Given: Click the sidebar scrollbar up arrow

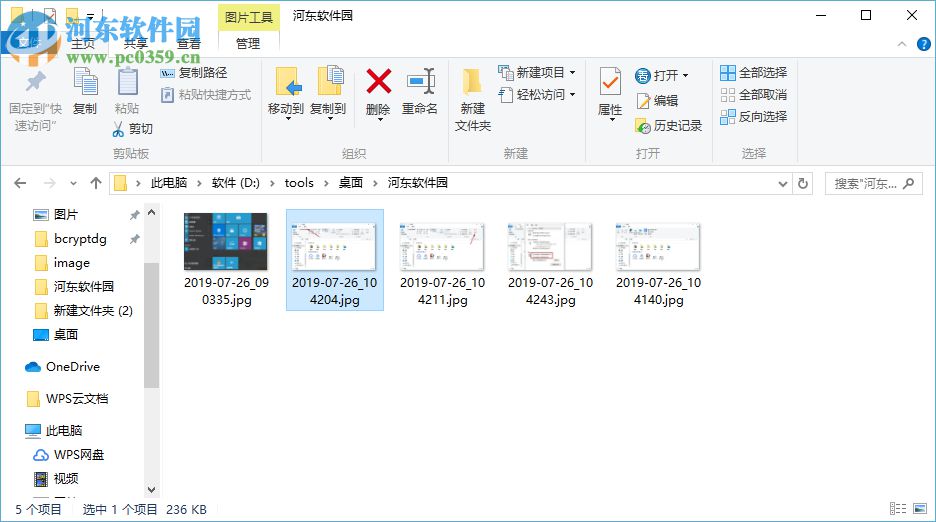Looking at the screenshot, I should pyautogui.click(x=152, y=212).
